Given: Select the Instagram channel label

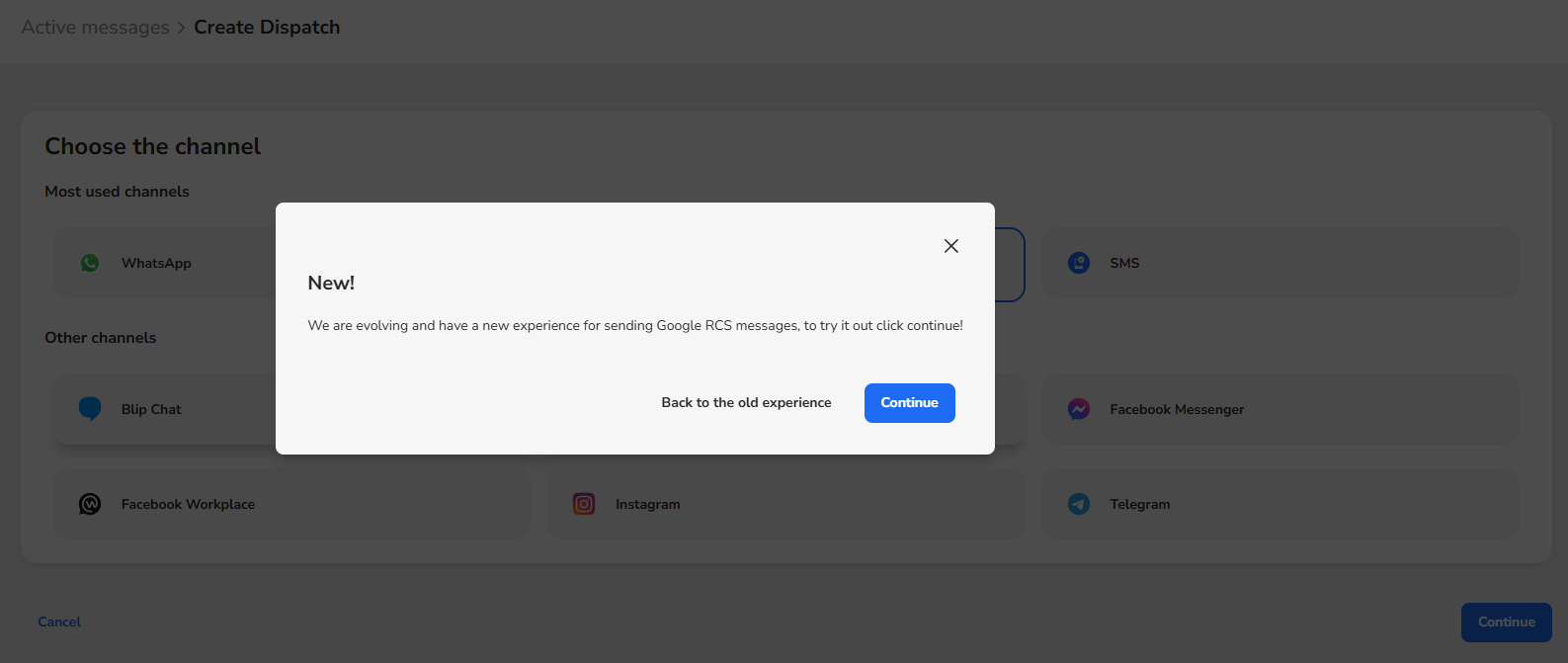Looking at the screenshot, I should [647, 504].
